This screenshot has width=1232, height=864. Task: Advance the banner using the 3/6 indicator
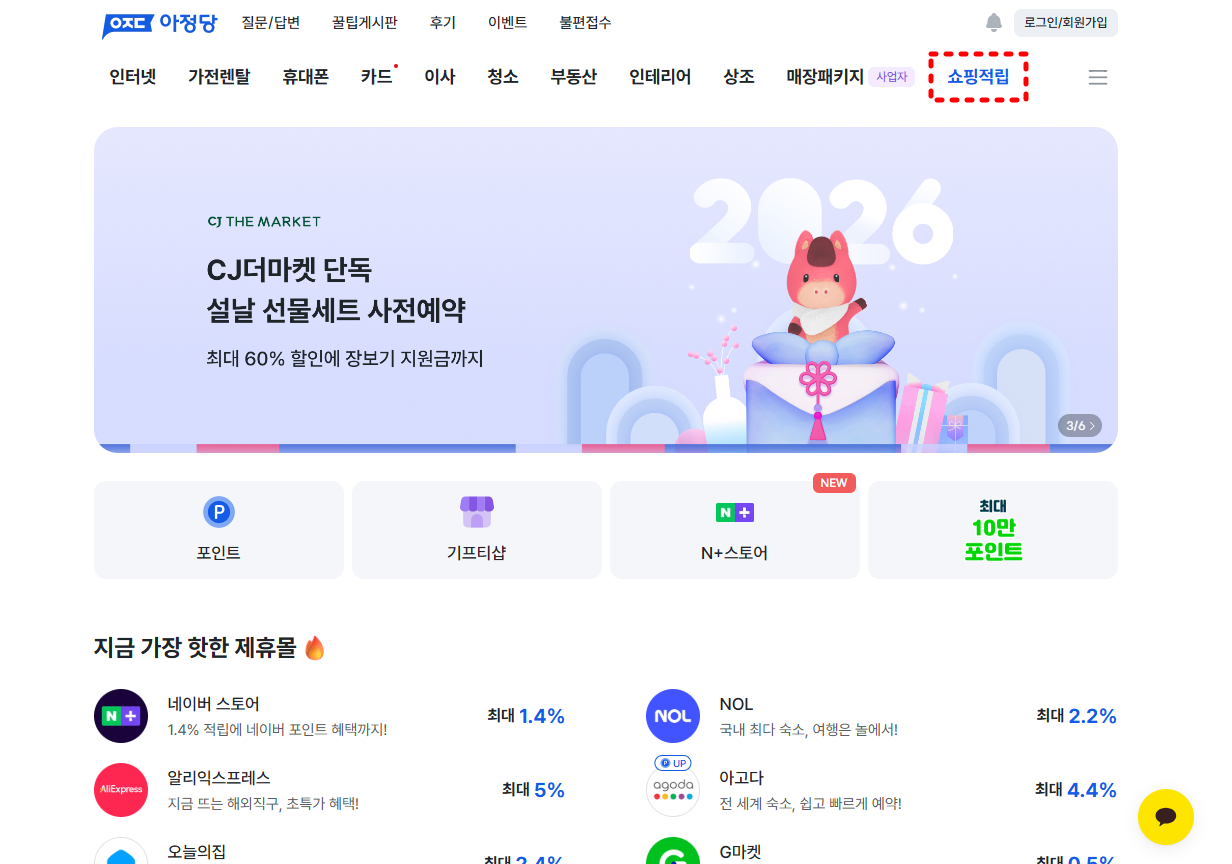click(x=1080, y=426)
